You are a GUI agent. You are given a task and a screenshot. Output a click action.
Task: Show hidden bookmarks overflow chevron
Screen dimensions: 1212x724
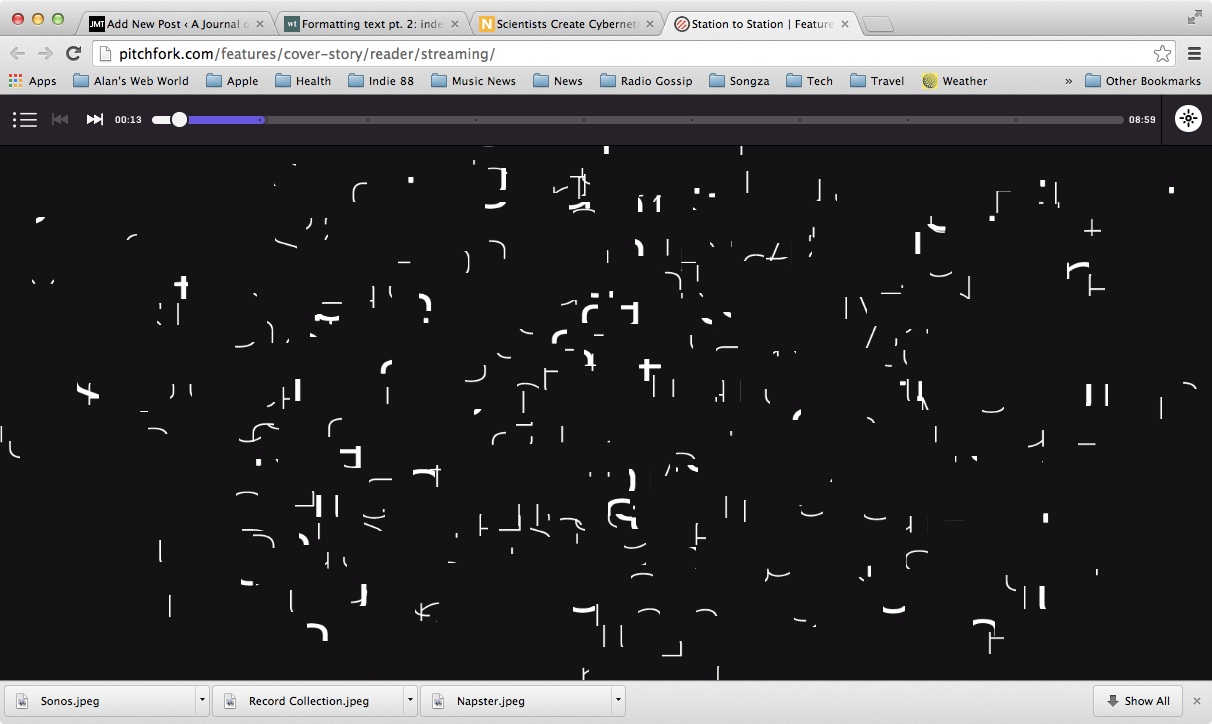coord(1068,81)
